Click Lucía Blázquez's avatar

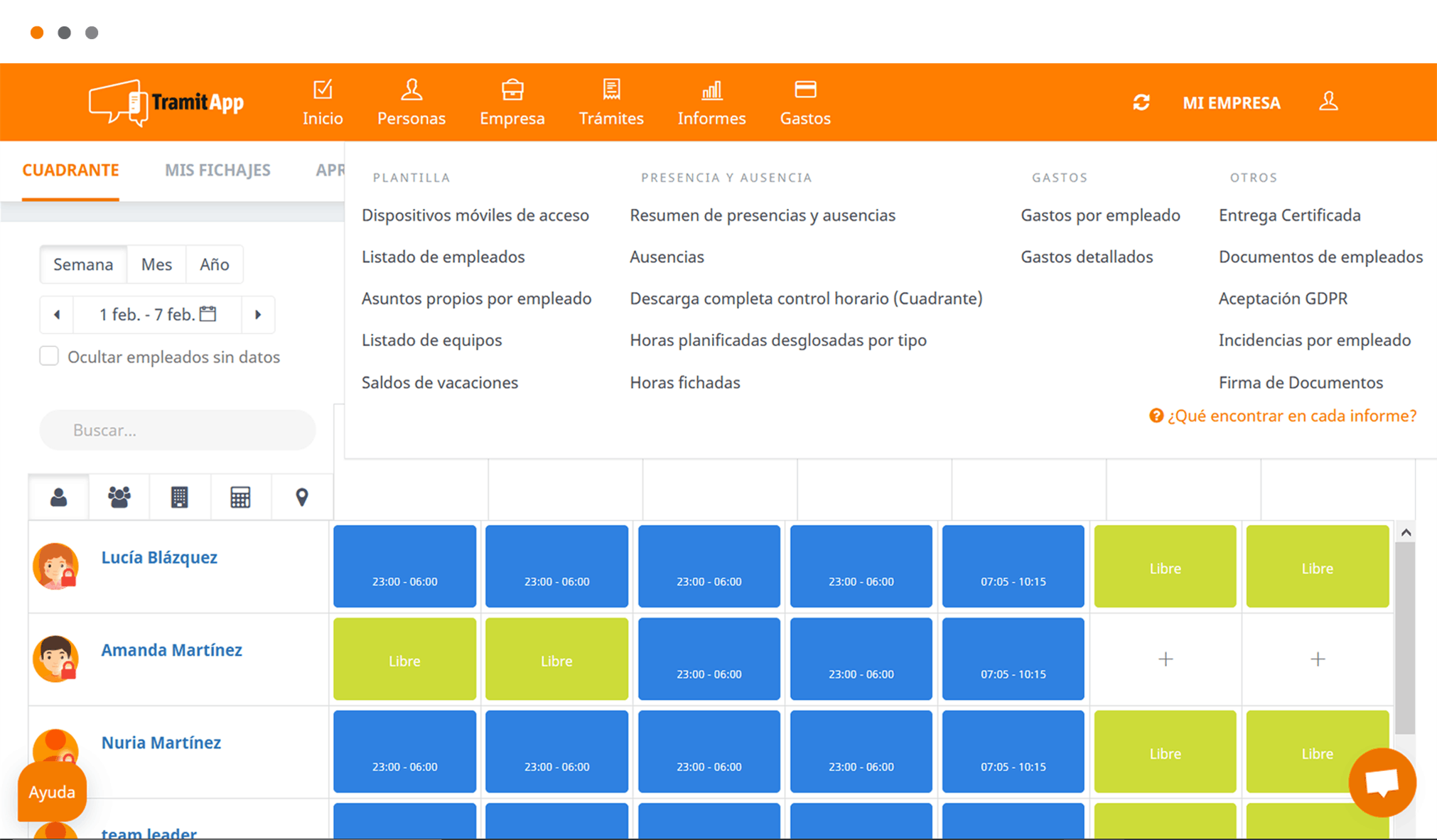point(55,566)
